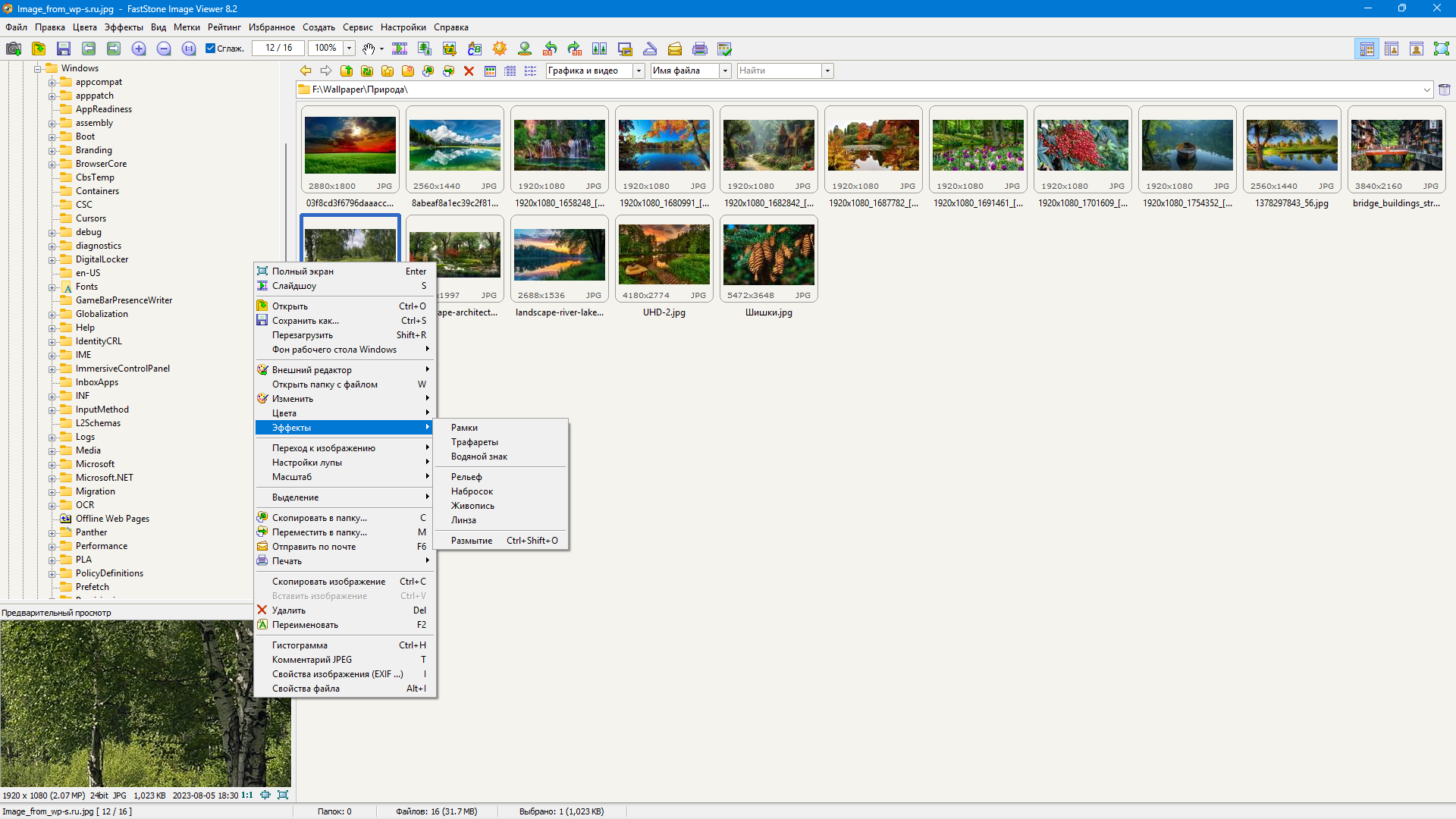Click the rotate left toolbar icon
1456x819 pixels.
[550, 49]
